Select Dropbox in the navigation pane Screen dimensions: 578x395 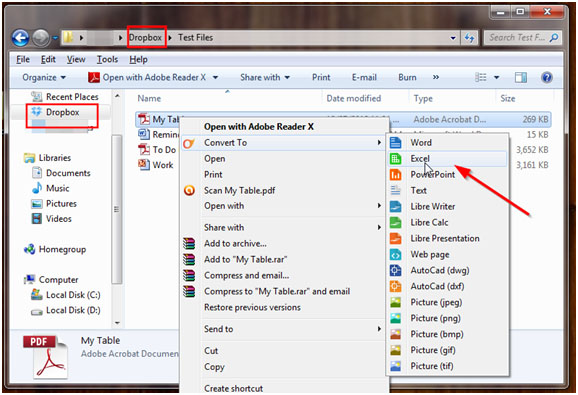click(62, 112)
